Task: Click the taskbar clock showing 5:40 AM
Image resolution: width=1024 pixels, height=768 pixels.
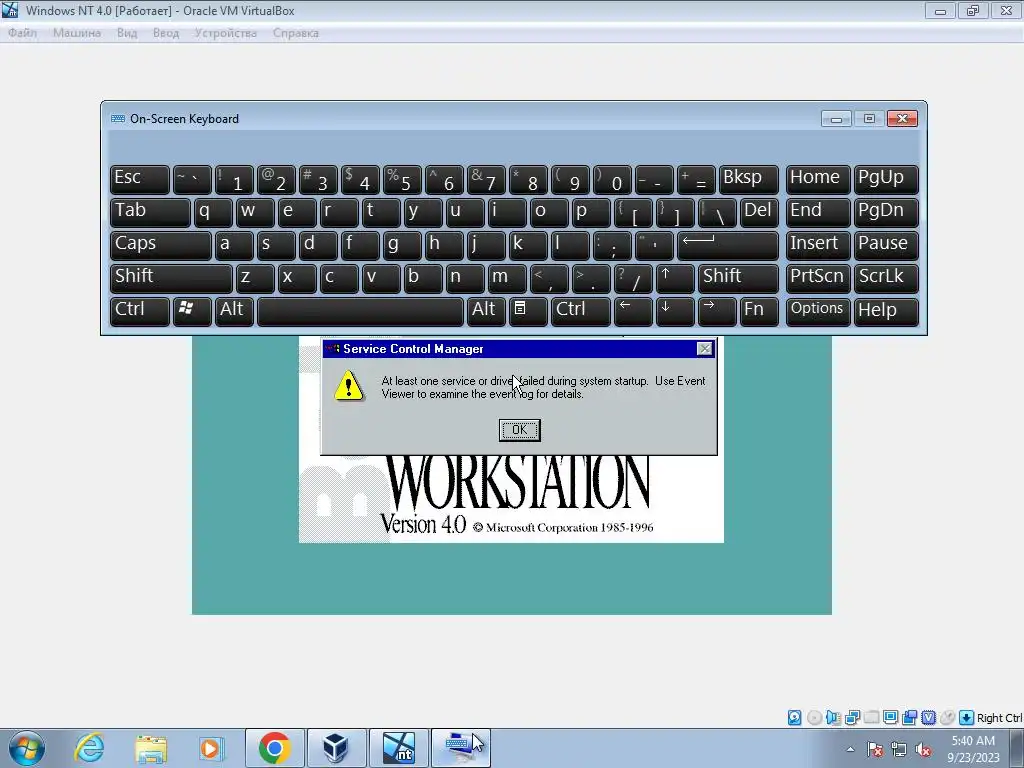Action: [x=973, y=749]
